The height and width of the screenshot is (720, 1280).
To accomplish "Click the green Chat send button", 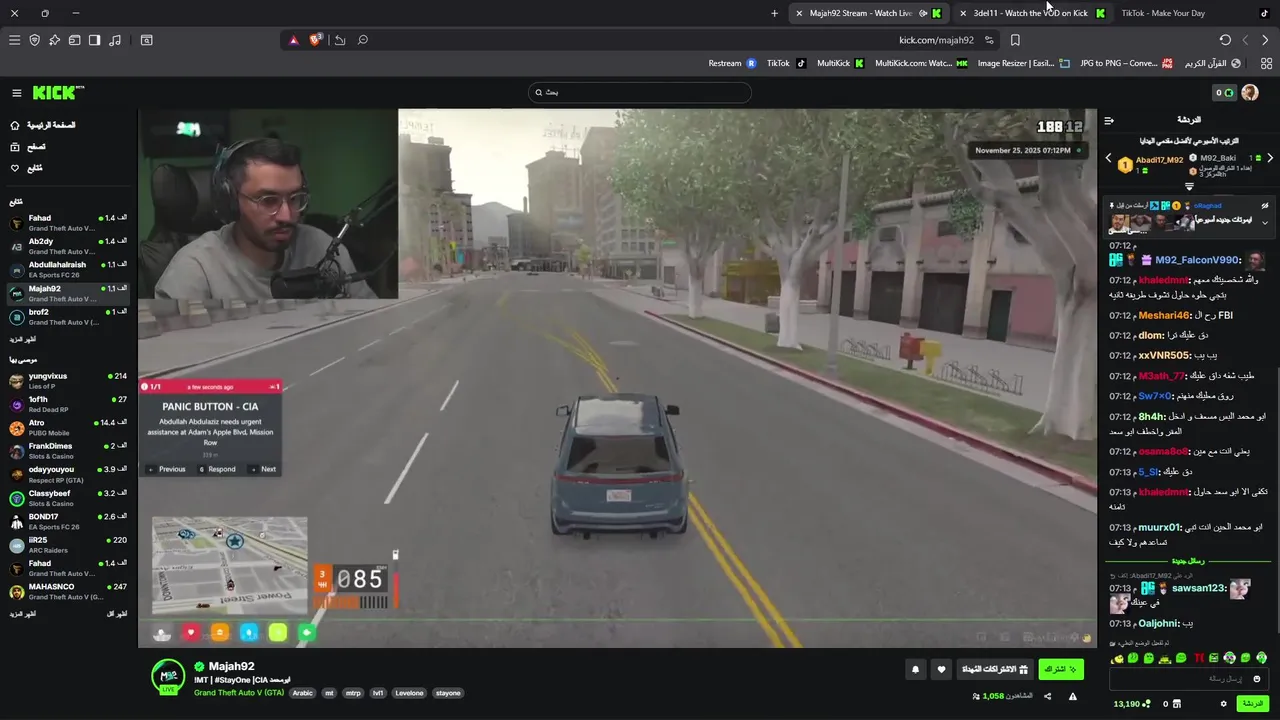I will 1253,704.
